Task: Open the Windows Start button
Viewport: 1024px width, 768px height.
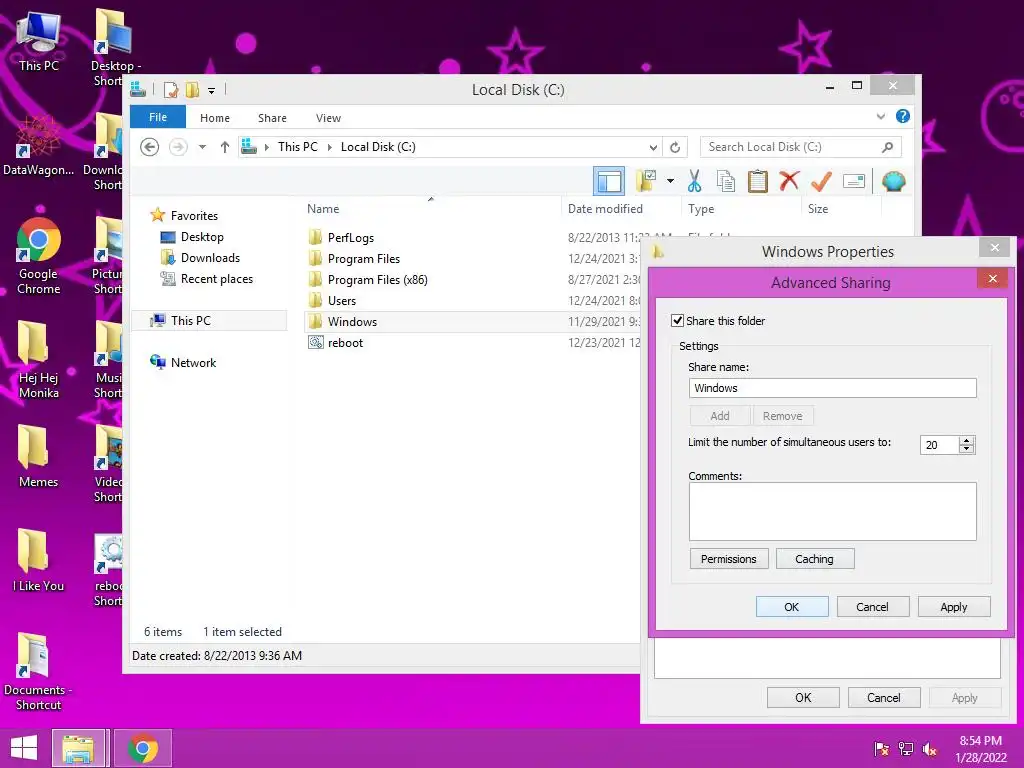Action: point(24,748)
